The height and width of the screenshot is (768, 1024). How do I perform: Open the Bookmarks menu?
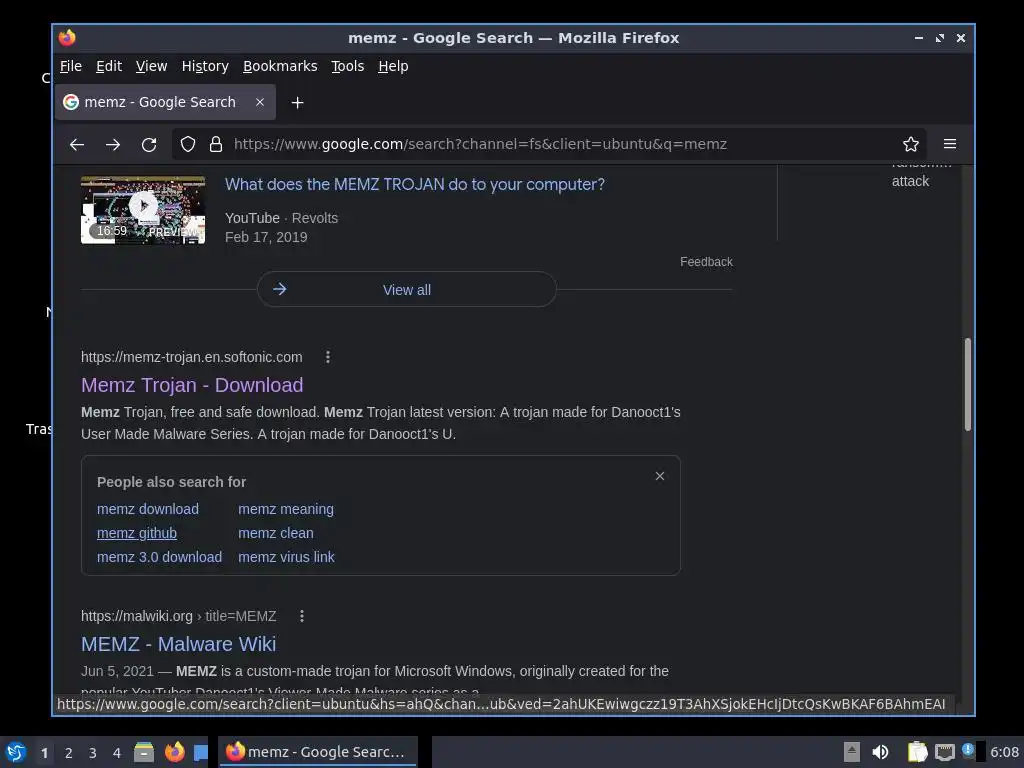(280, 66)
